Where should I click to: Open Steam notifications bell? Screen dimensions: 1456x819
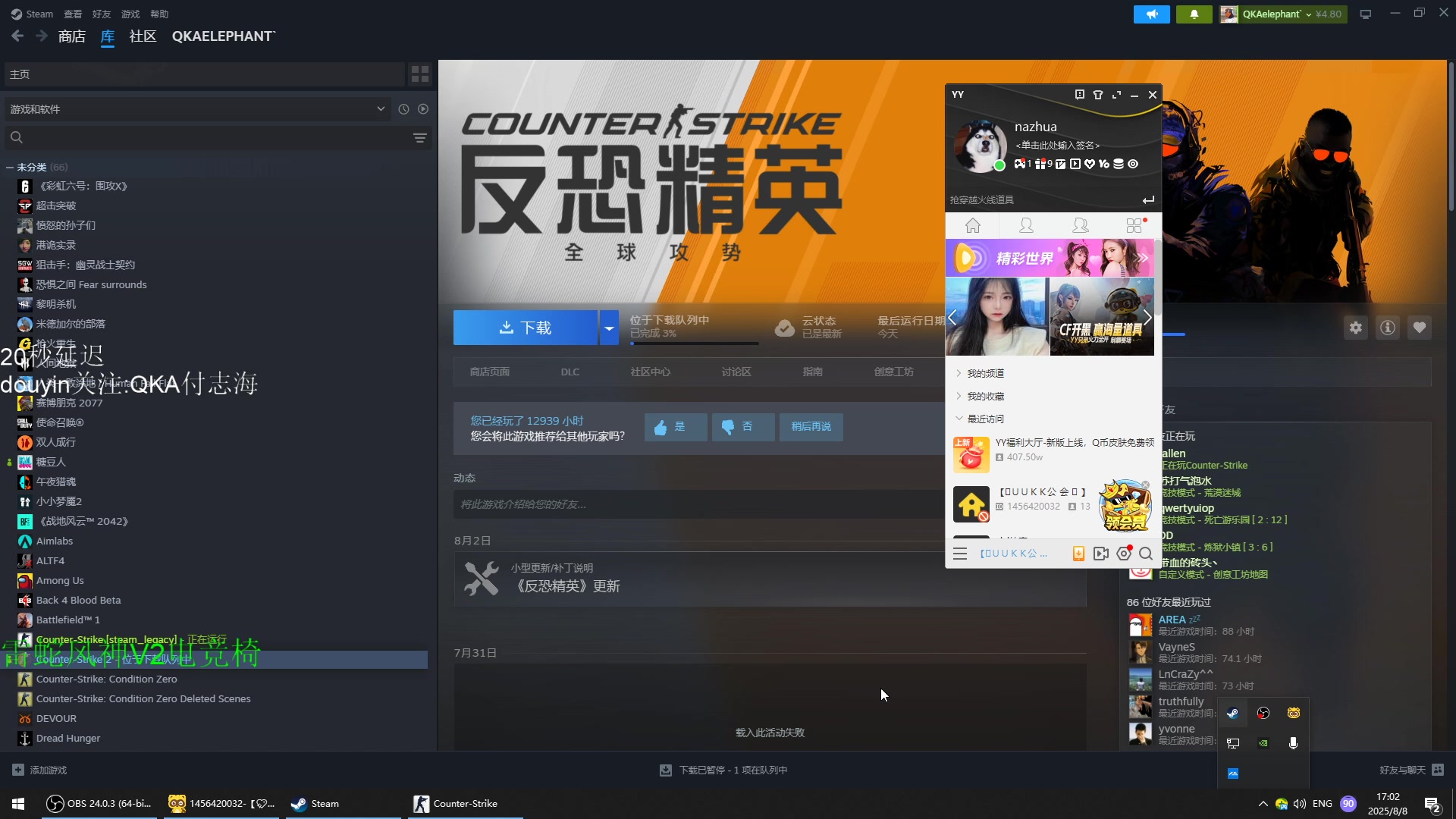1194,14
